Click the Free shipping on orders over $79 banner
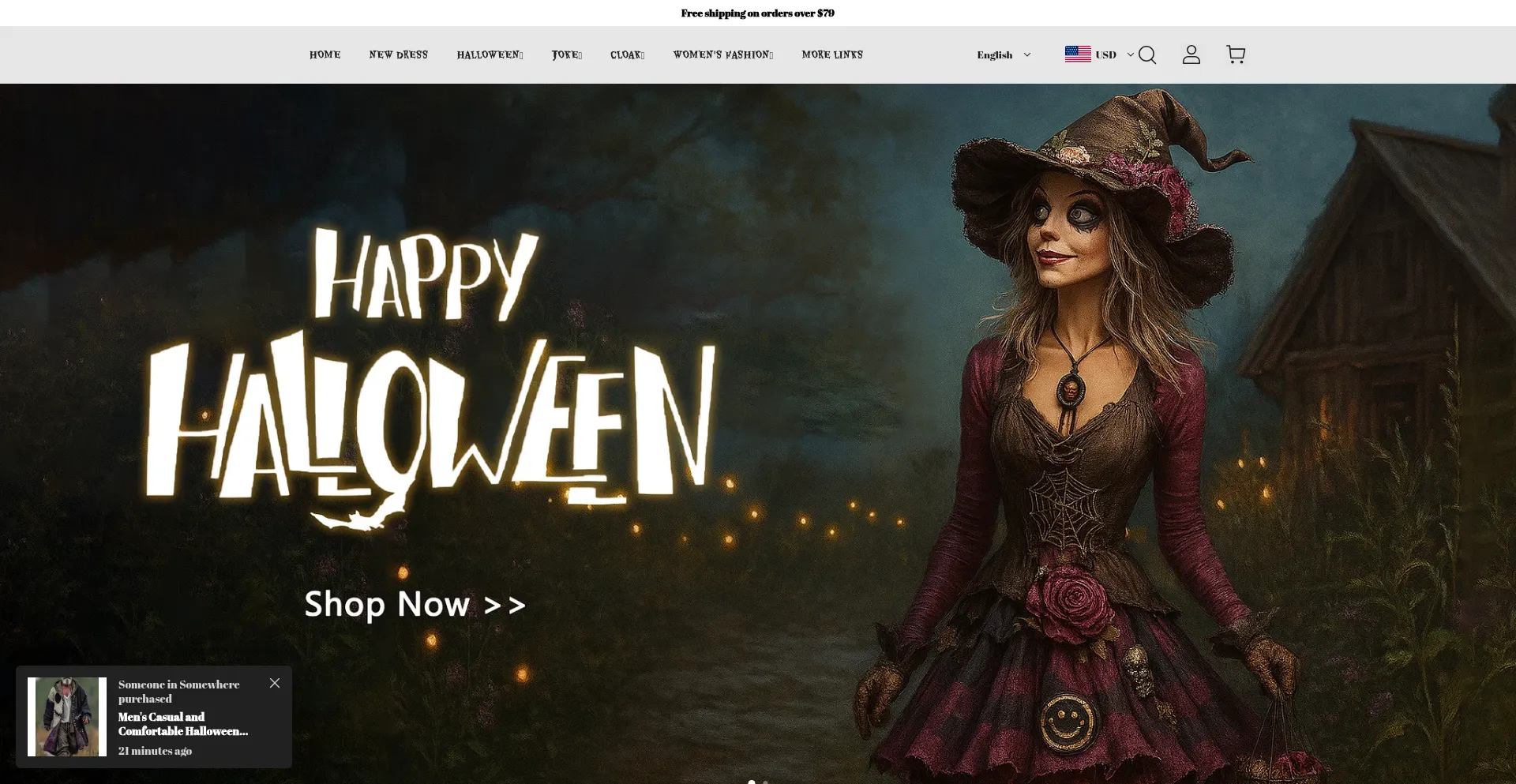This screenshot has width=1516, height=784. pyautogui.click(x=758, y=13)
